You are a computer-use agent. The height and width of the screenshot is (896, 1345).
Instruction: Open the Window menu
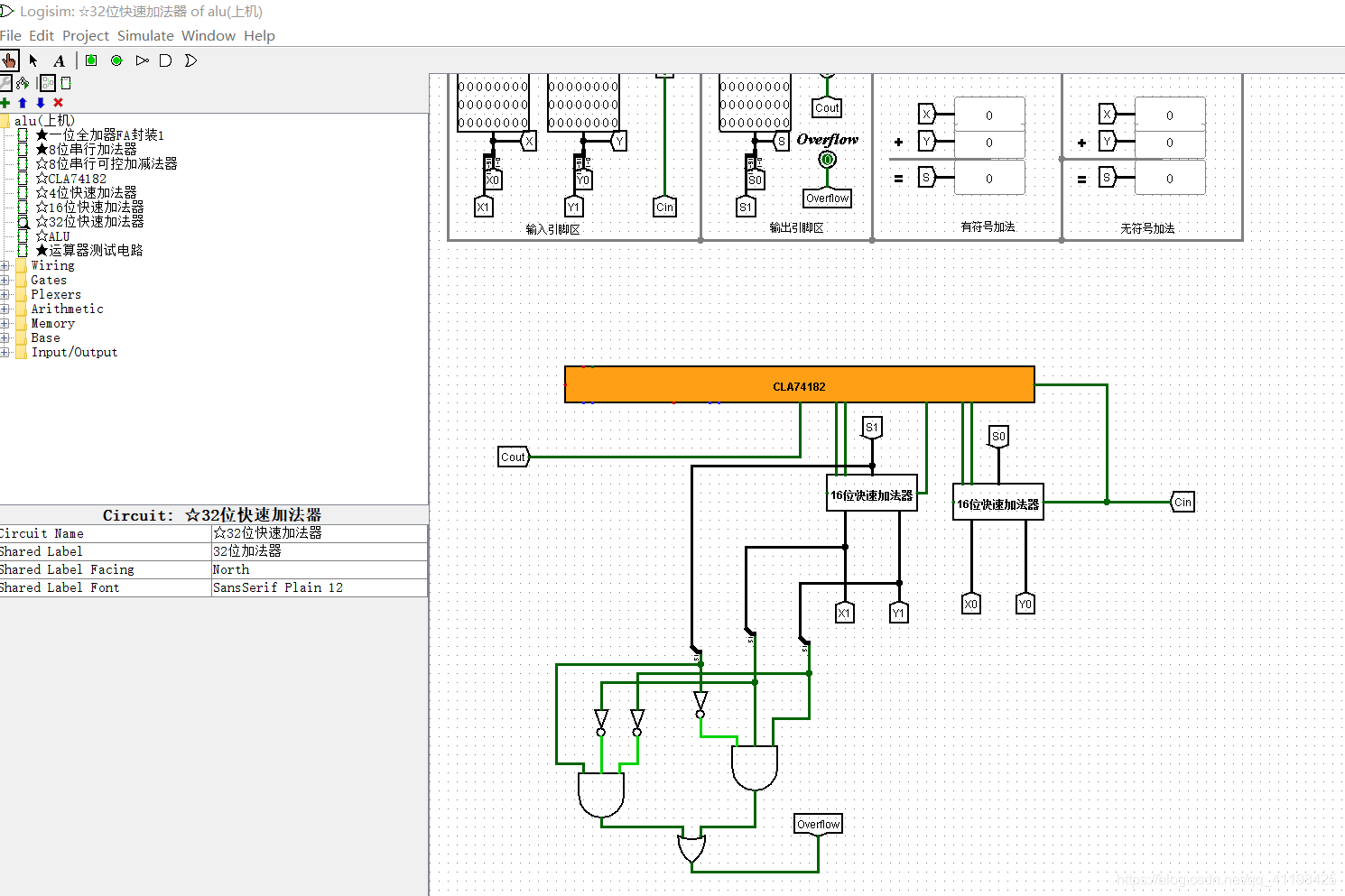point(209,36)
